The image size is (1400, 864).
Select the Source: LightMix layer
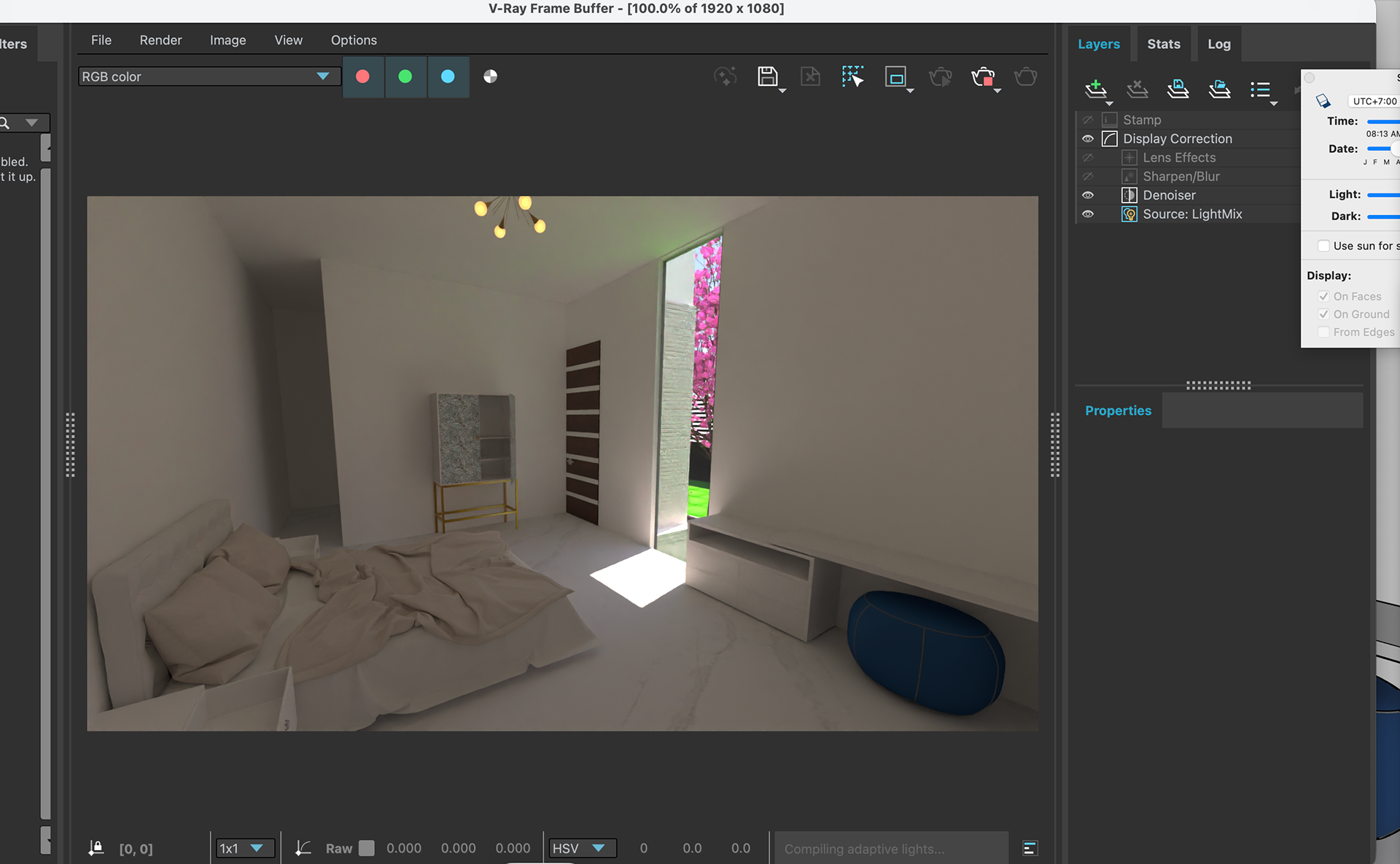pos(1191,214)
